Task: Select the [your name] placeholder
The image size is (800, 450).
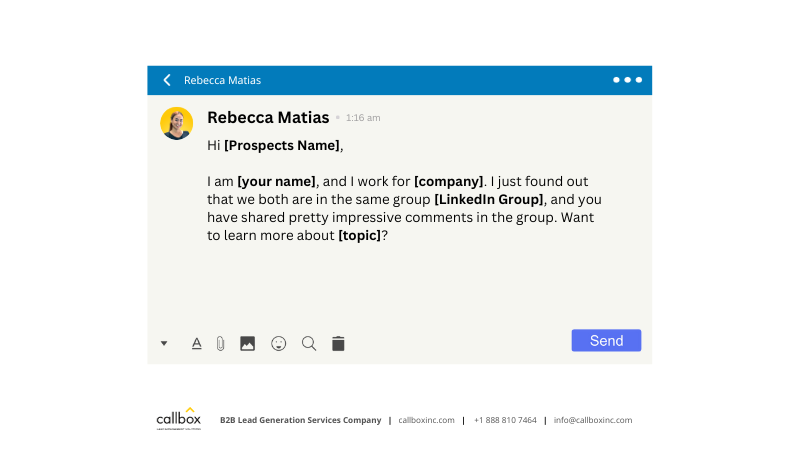Action: (x=277, y=182)
